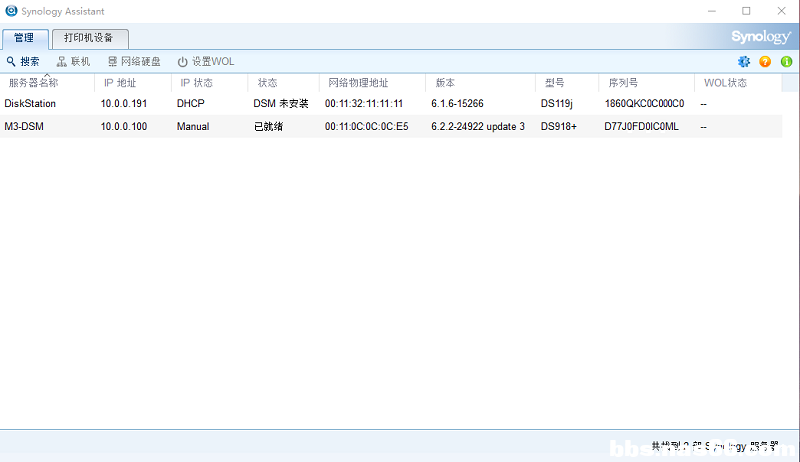The image size is (800, 462).
Task: Click version 6.1.6-15266 cell
Action: (457, 104)
